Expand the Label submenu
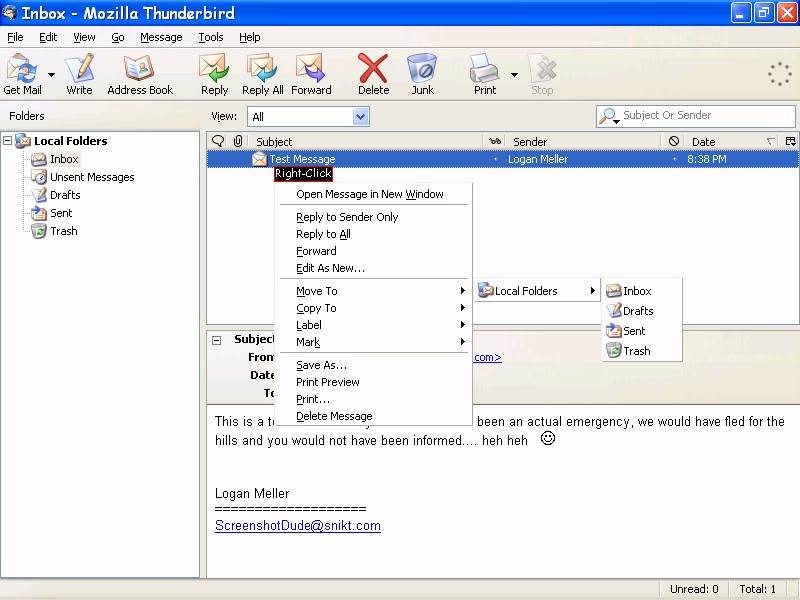Screen dimensions: 800x600 pos(373,325)
